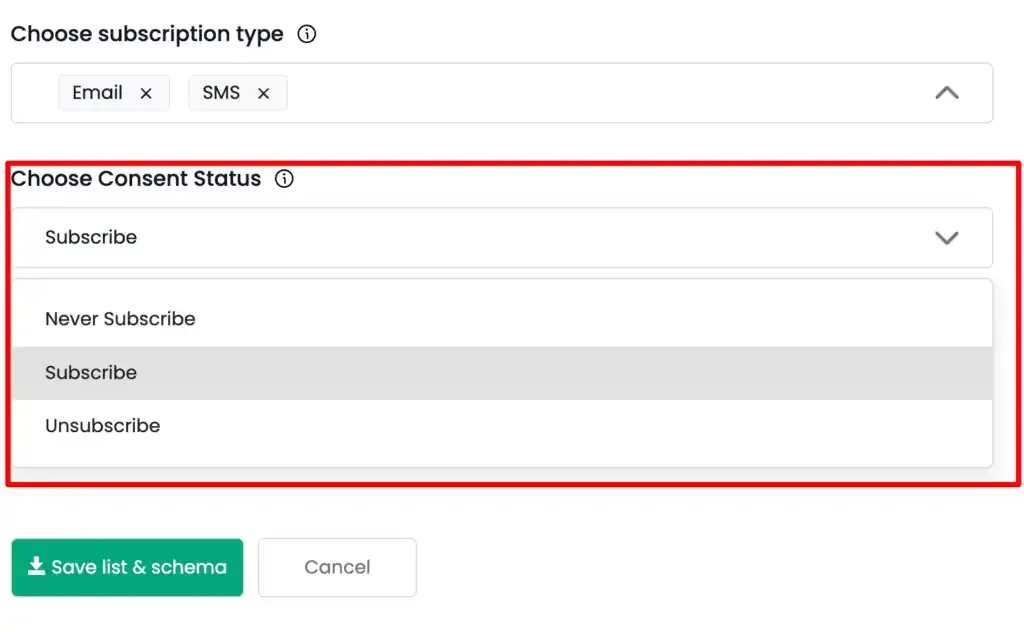Click the Choose Consent Status heading
Screen dimensions: 1024x632
[136, 179]
